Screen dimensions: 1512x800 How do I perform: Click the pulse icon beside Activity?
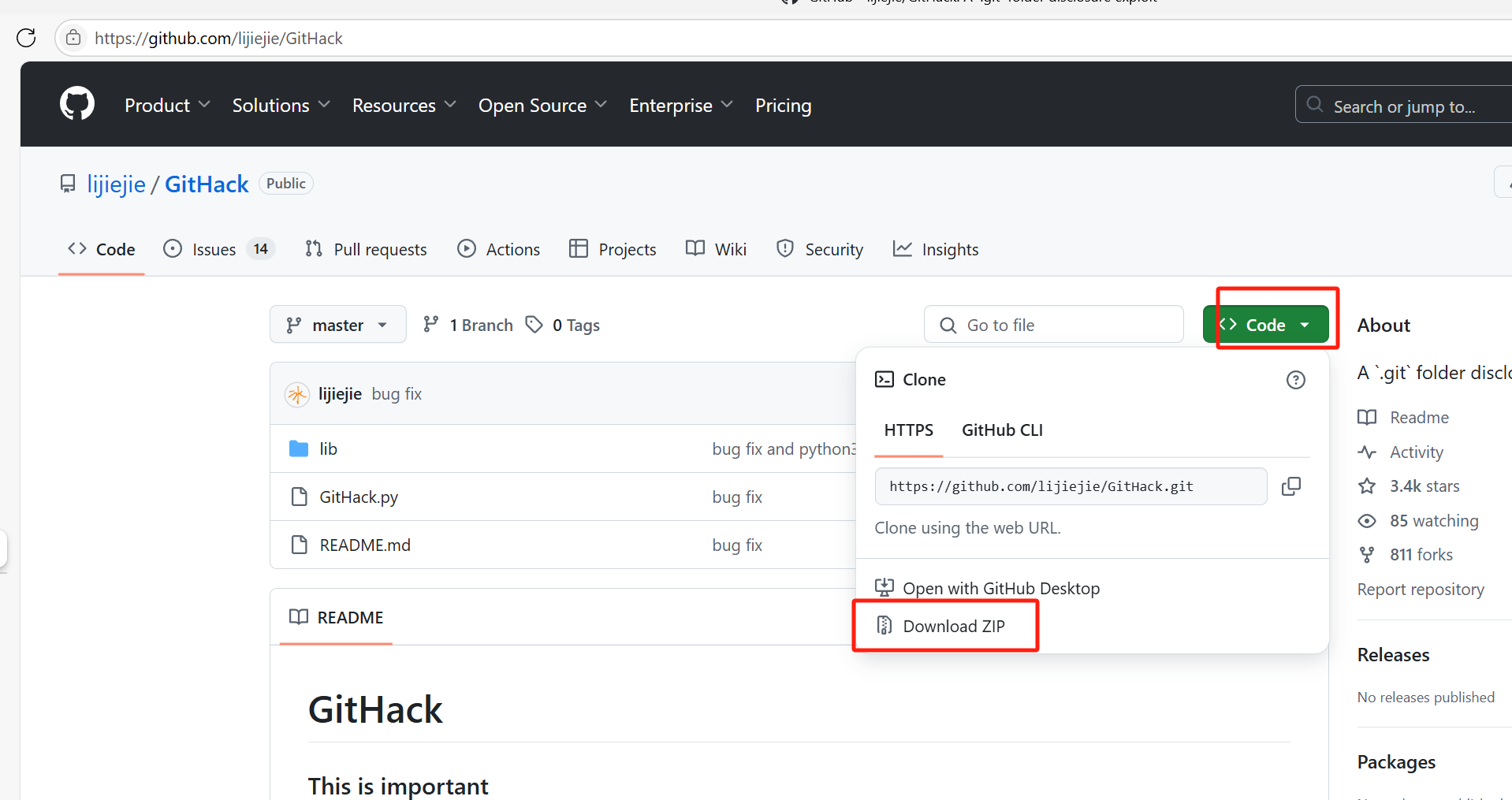point(1367,452)
